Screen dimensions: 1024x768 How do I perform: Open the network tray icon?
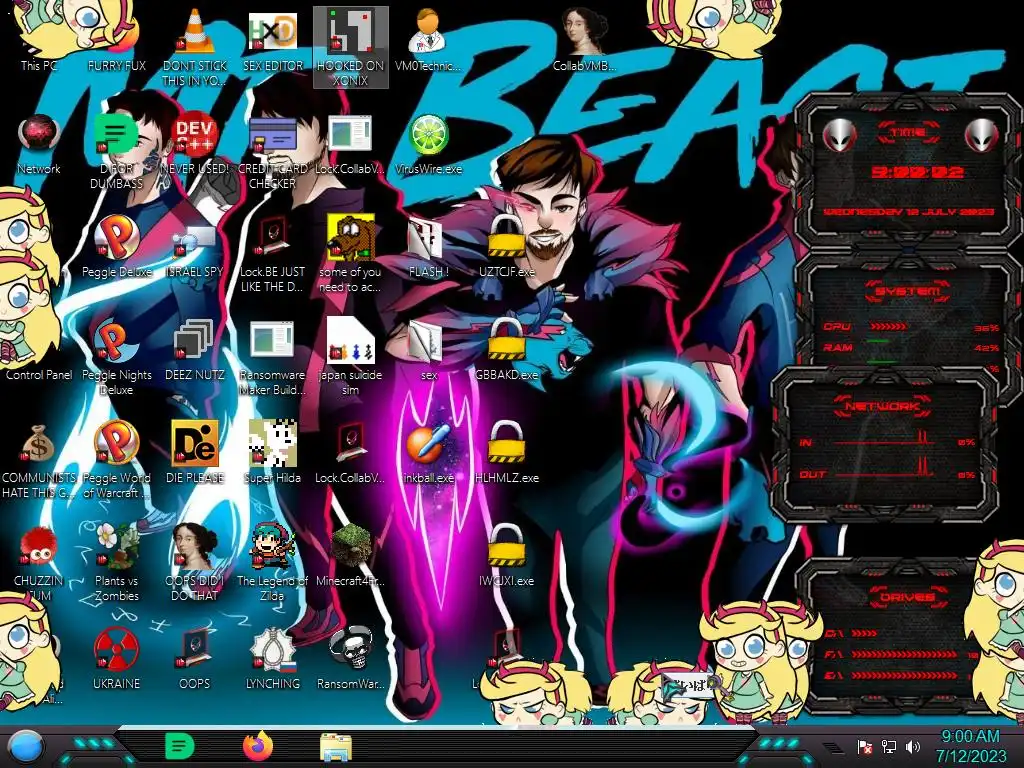[x=888, y=746]
